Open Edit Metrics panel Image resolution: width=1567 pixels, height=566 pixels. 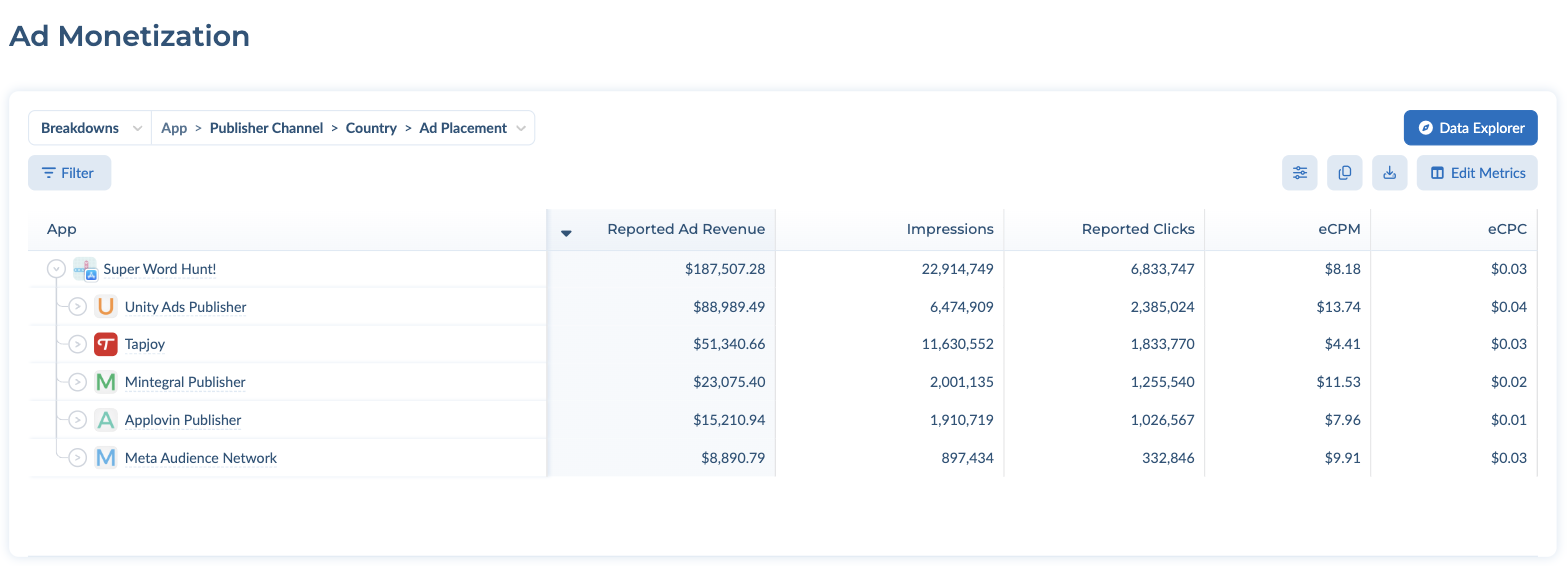(1477, 173)
